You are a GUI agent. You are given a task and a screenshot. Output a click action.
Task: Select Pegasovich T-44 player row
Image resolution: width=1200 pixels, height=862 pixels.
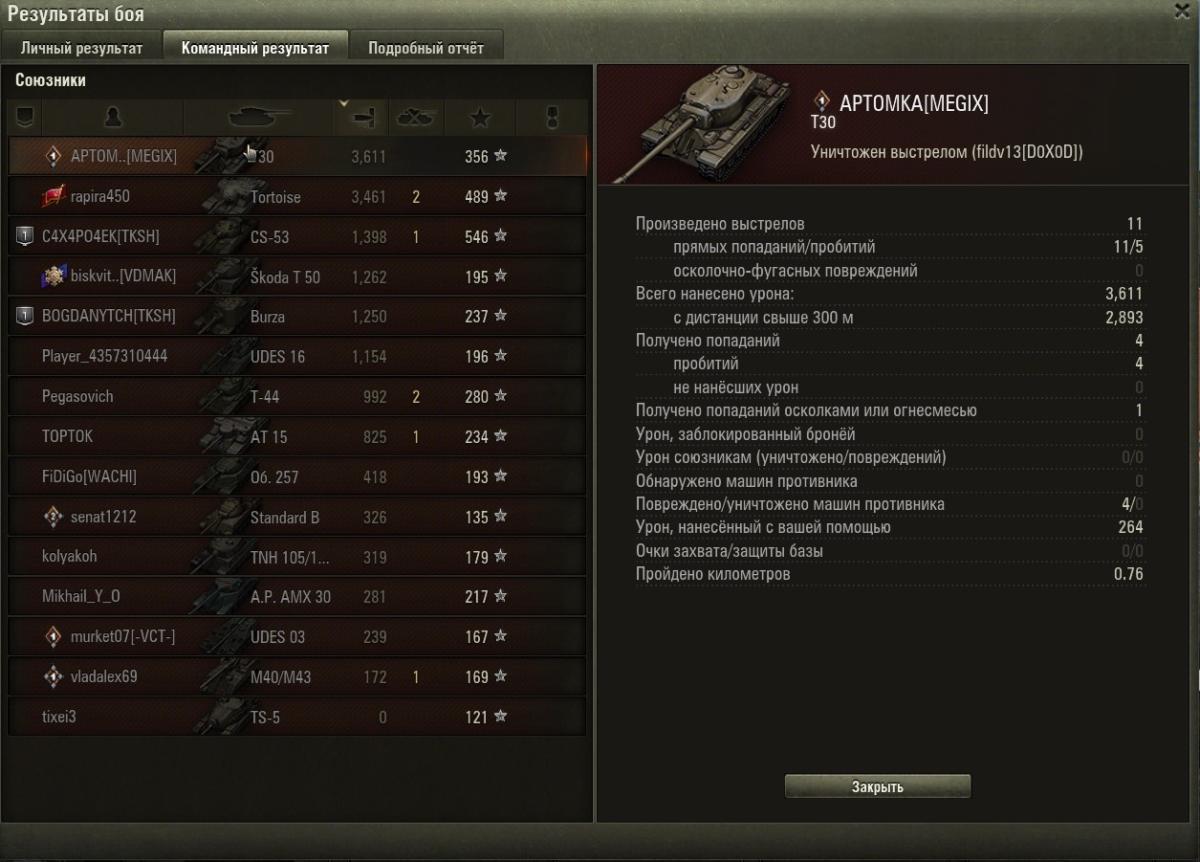tap(298, 396)
